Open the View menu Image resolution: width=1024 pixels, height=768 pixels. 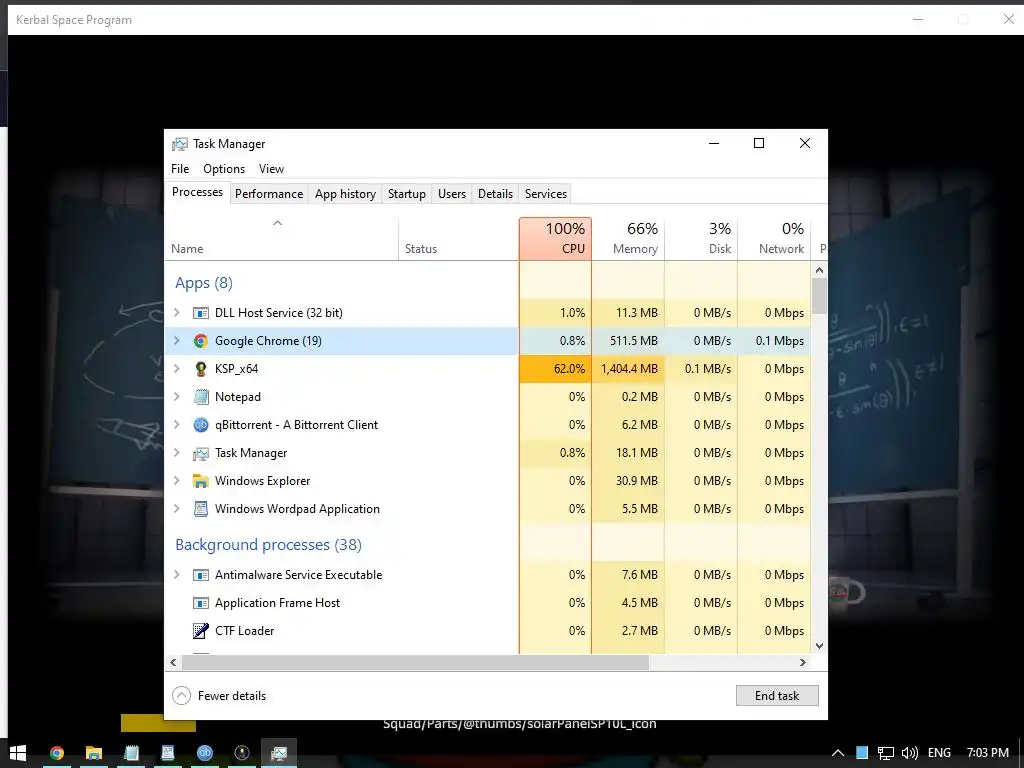point(271,169)
